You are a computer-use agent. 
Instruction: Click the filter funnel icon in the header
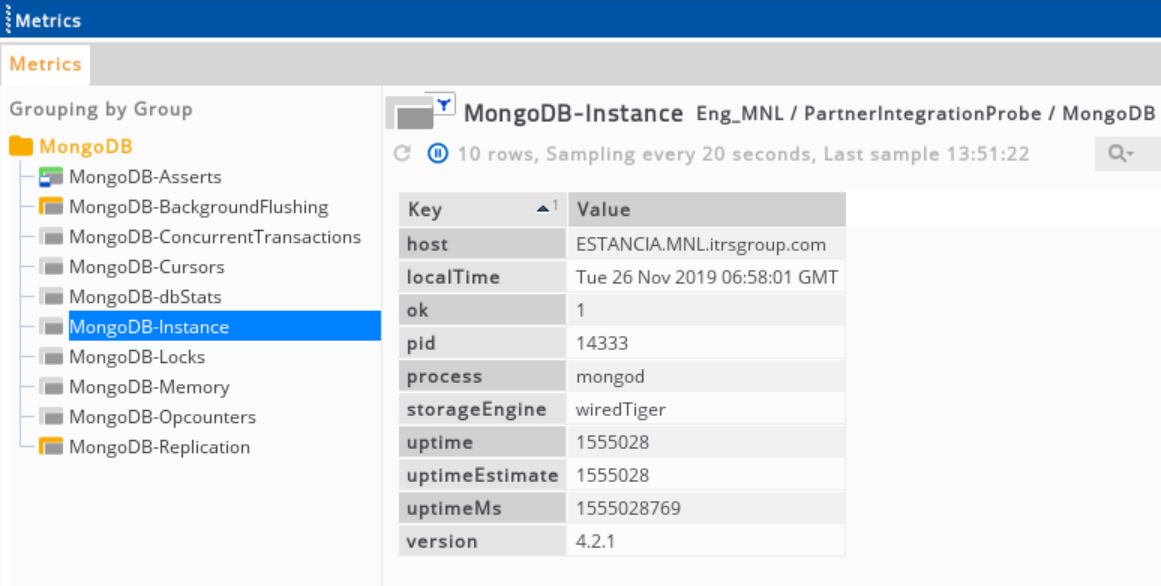(443, 103)
